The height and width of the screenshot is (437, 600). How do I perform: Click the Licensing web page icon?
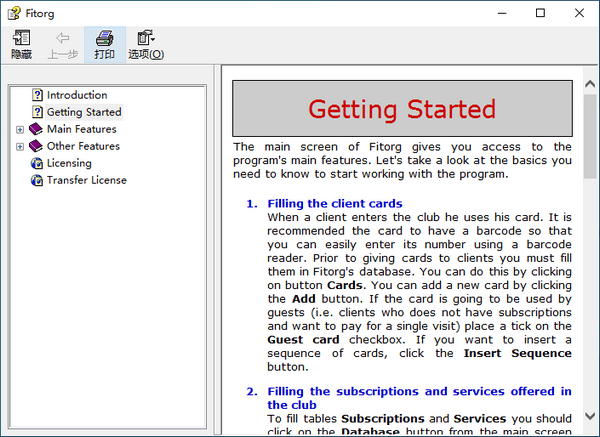[x=38, y=163]
